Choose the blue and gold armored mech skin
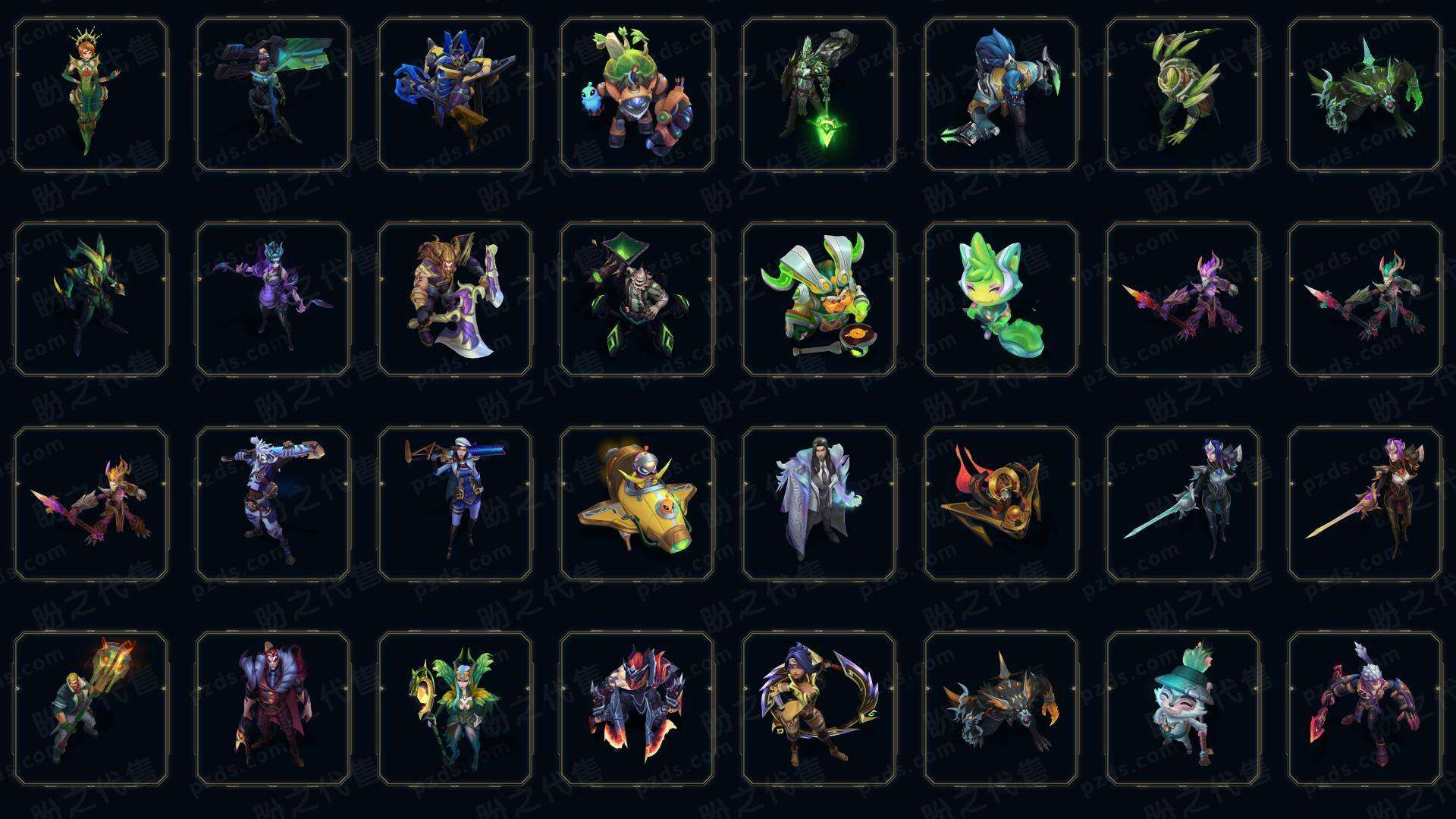 (x=455, y=95)
